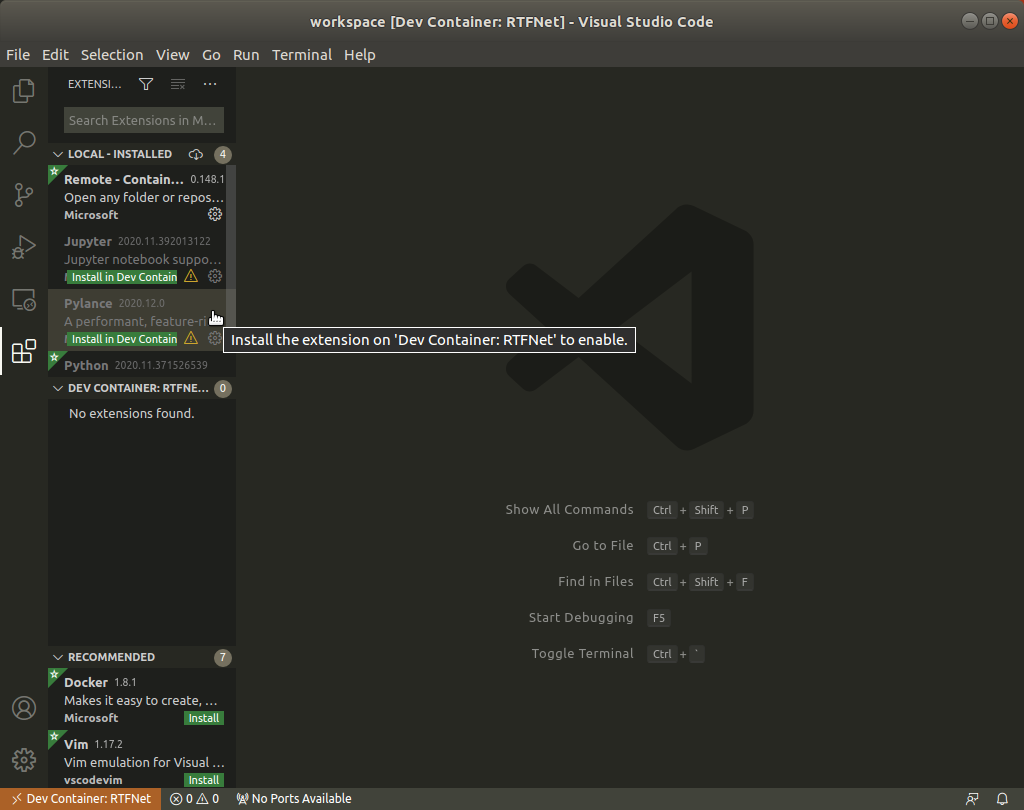Click the Dev Container count badge showing 0
The width and height of the screenshot is (1024, 810).
223,388
